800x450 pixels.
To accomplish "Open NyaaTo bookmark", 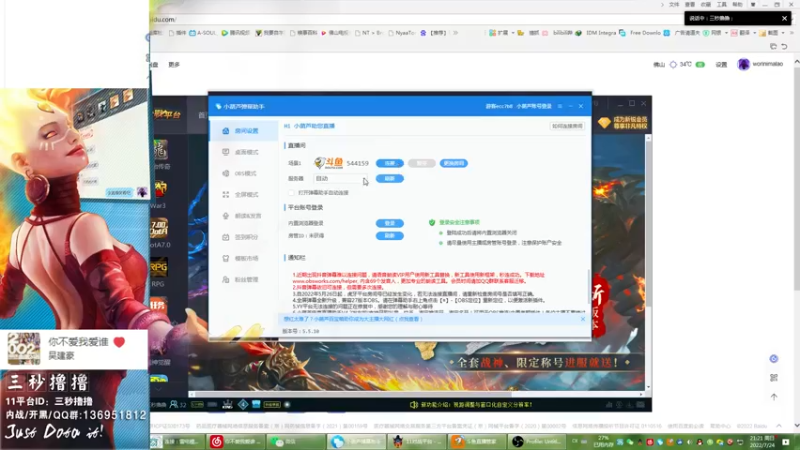I will (x=401, y=33).
